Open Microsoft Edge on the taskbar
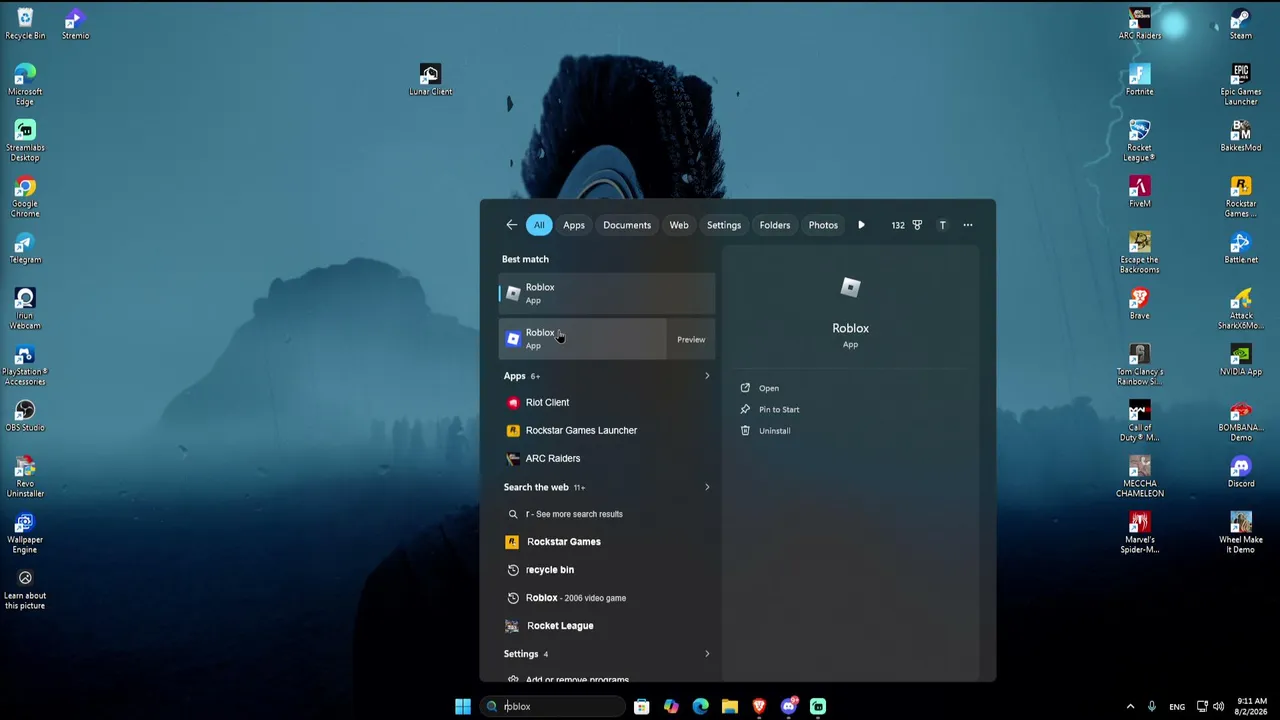This screenshot has height=720, width=1280. coord(700,706)
